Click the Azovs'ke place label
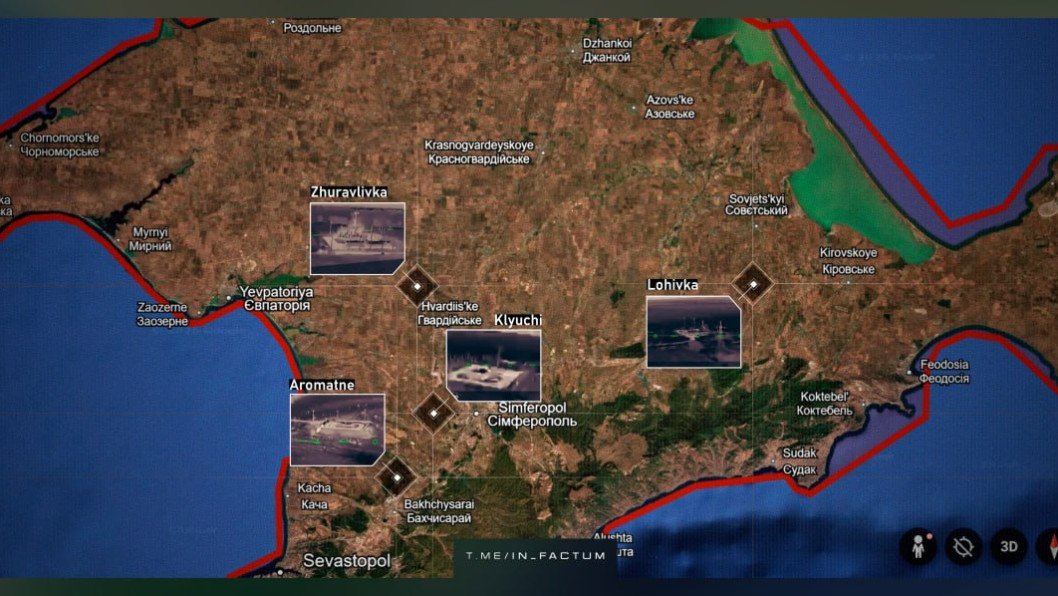Viewport: 1058px width, 596px height. [669, 107]
